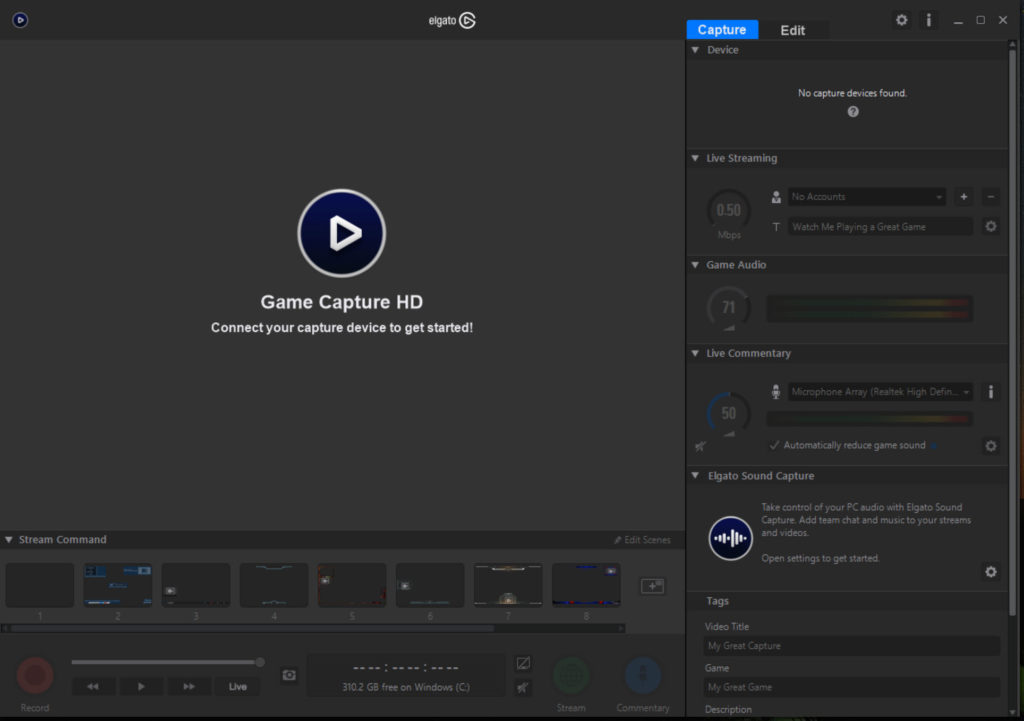
Task: Select scene thumbnail 1
Action: pyautogui.click(x=40, y=585)
